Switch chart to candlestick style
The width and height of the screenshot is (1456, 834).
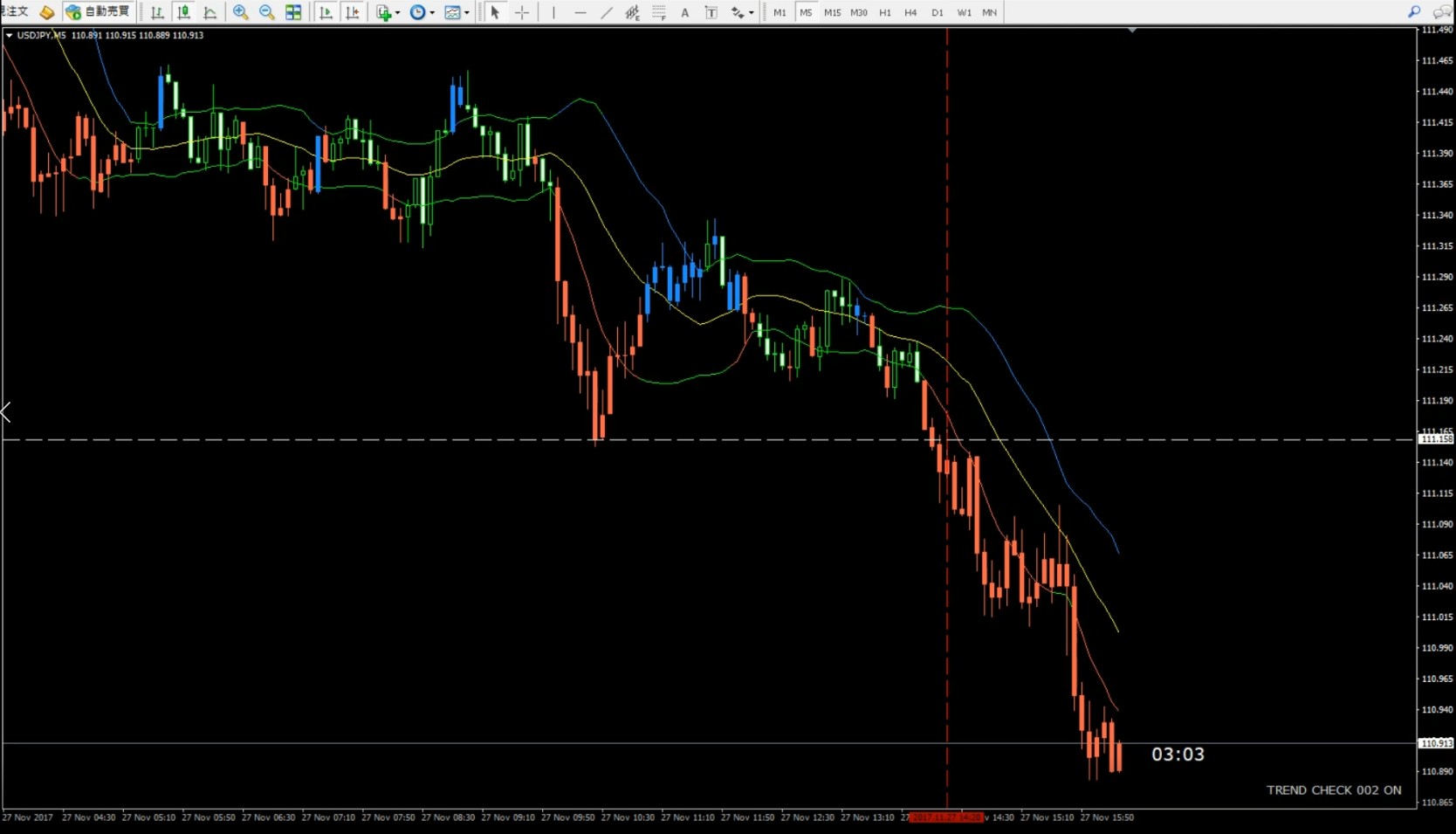tap(183, 12)
